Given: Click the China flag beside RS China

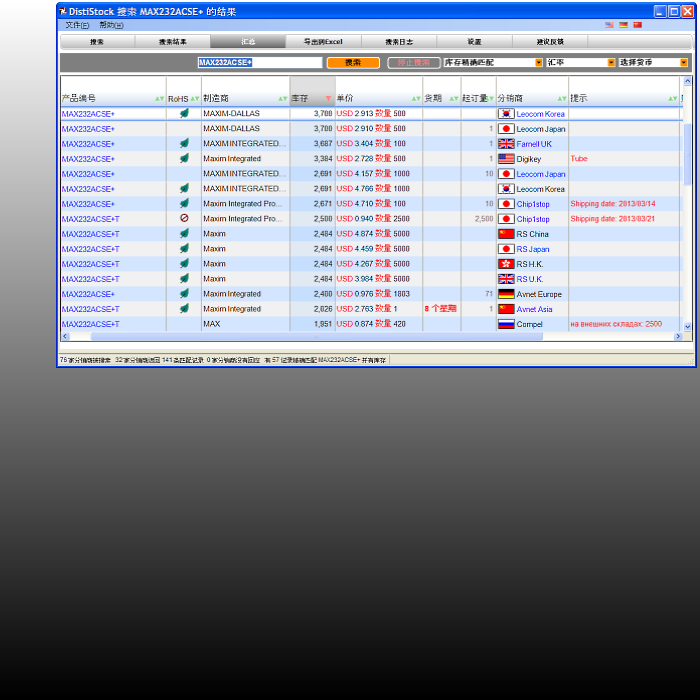Looking at the screenshot, I should pyautogui.click(x=506, y=234).
